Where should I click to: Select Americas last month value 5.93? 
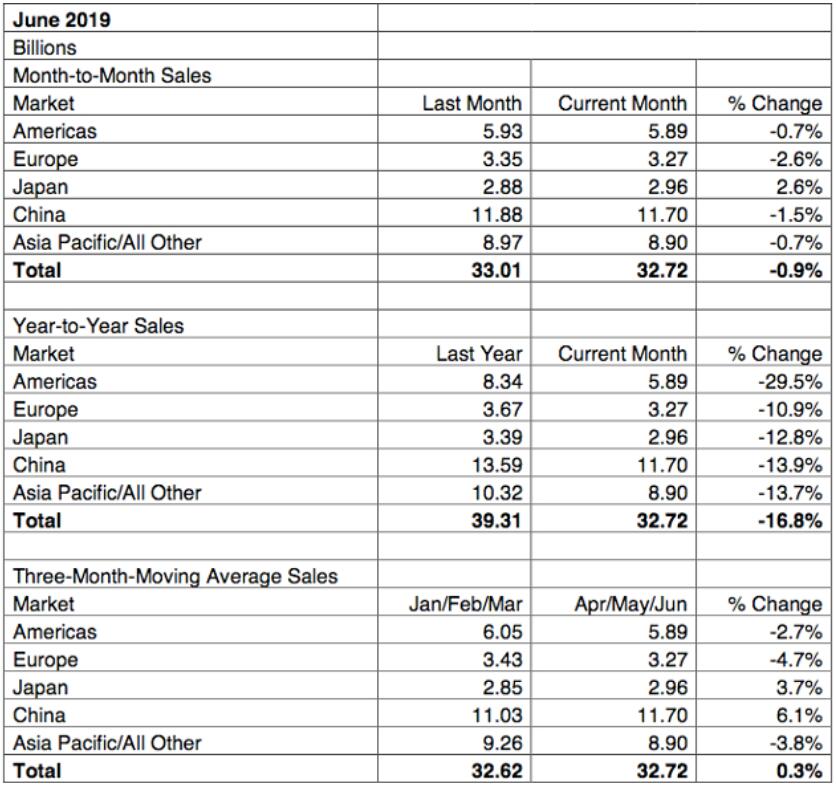coord(454,130)
